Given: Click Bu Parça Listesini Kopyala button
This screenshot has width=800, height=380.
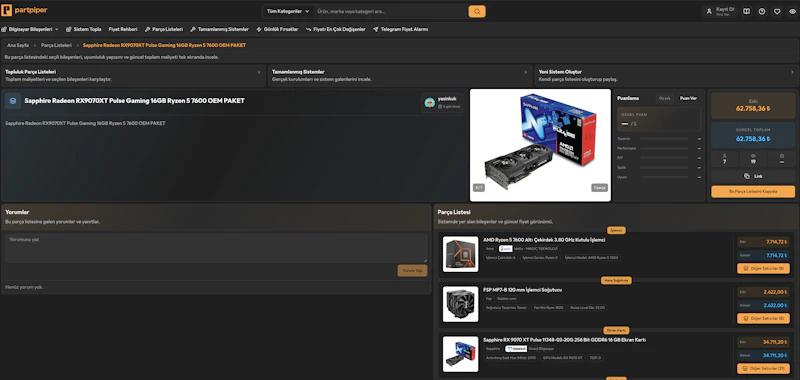Looking at the screenshot, I should pos(753,191).
